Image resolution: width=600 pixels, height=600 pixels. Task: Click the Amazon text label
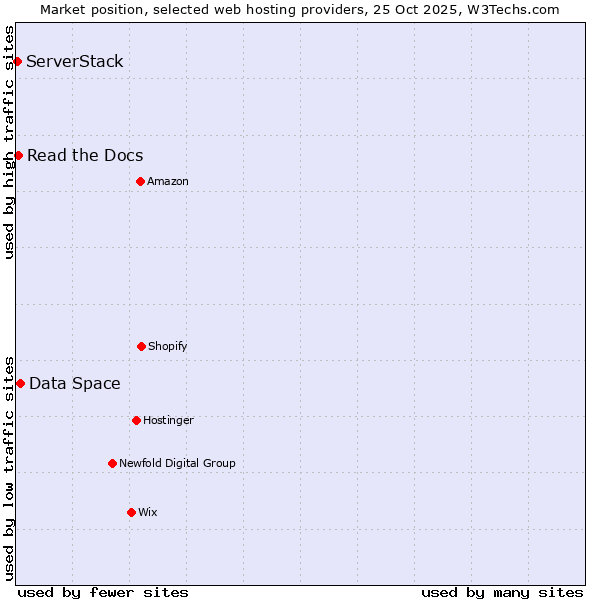(168, 181)
